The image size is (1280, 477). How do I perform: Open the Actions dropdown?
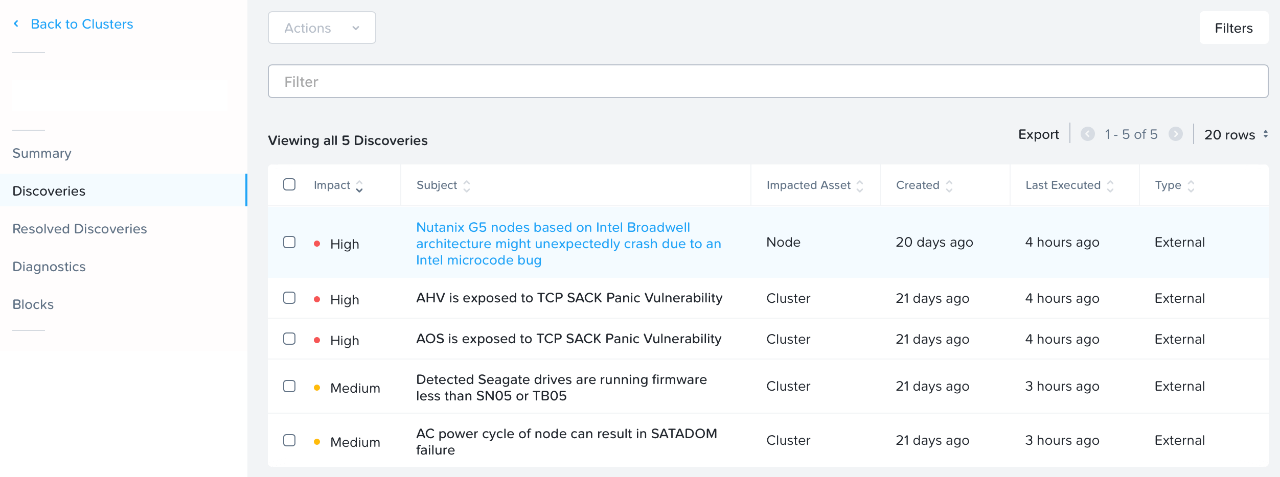tap(321, 28)
